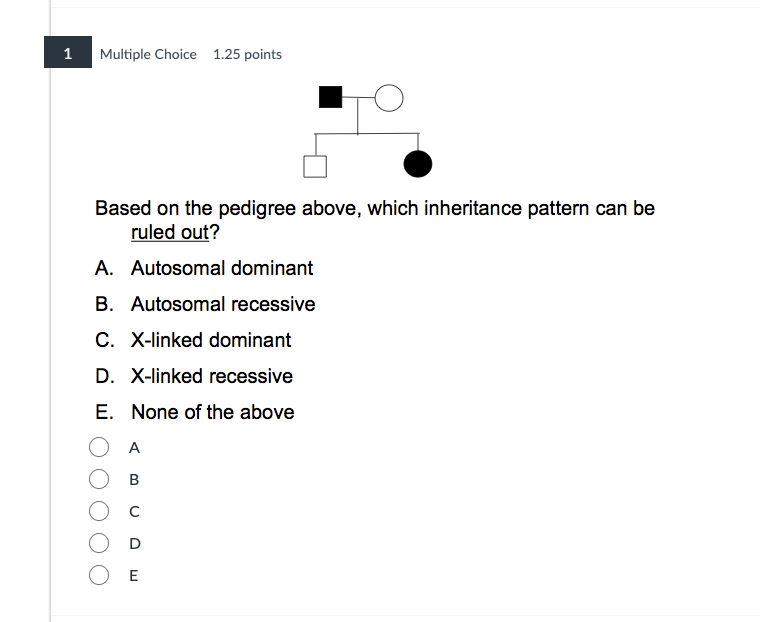Click the "Based on the pedigree above" question text
Image resolution: width=760 pixels, height=622 pixels.
(x=230, y=208)
